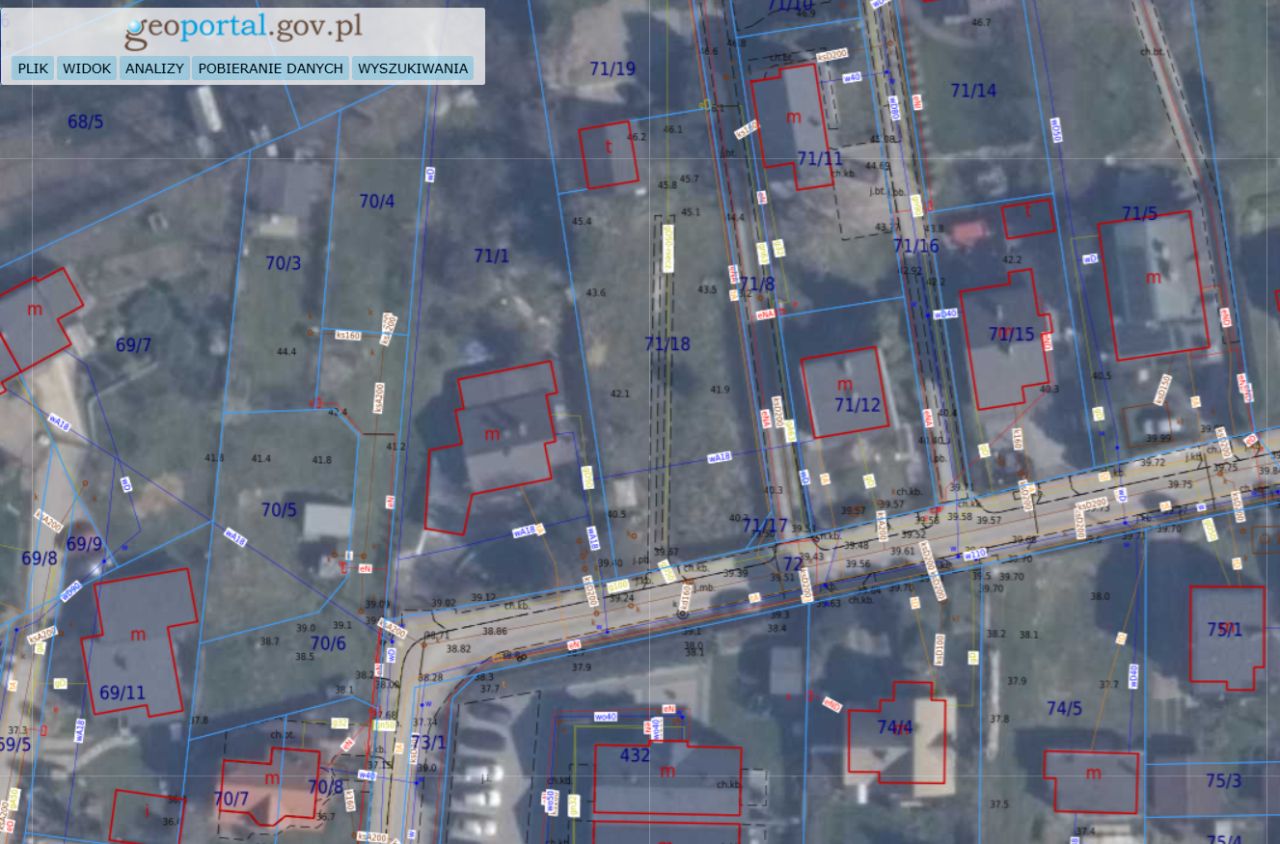
Task: Select parcel label 75/1
Action: coord(1224,629)
